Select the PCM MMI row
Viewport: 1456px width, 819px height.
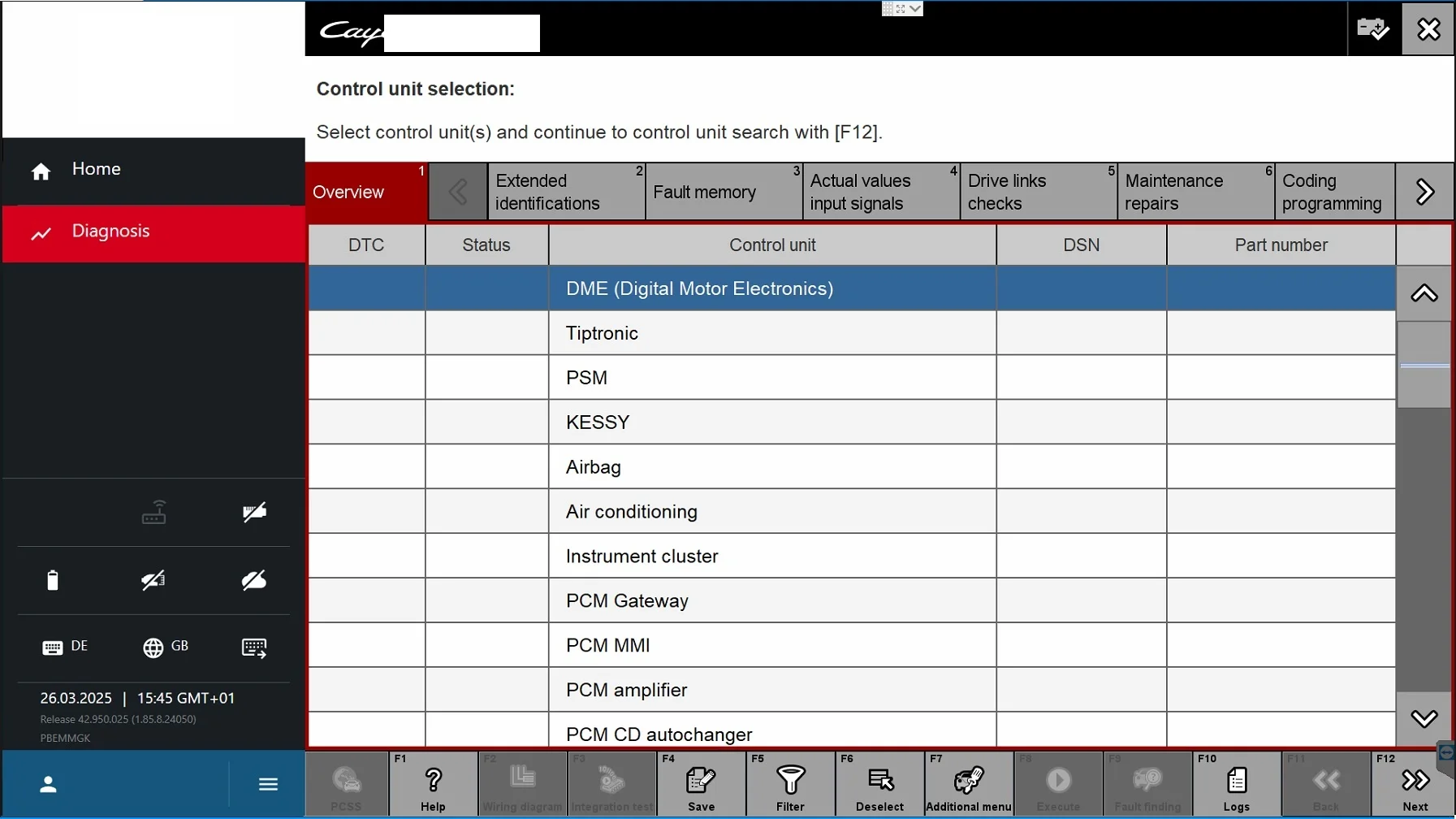click(852, 646)
